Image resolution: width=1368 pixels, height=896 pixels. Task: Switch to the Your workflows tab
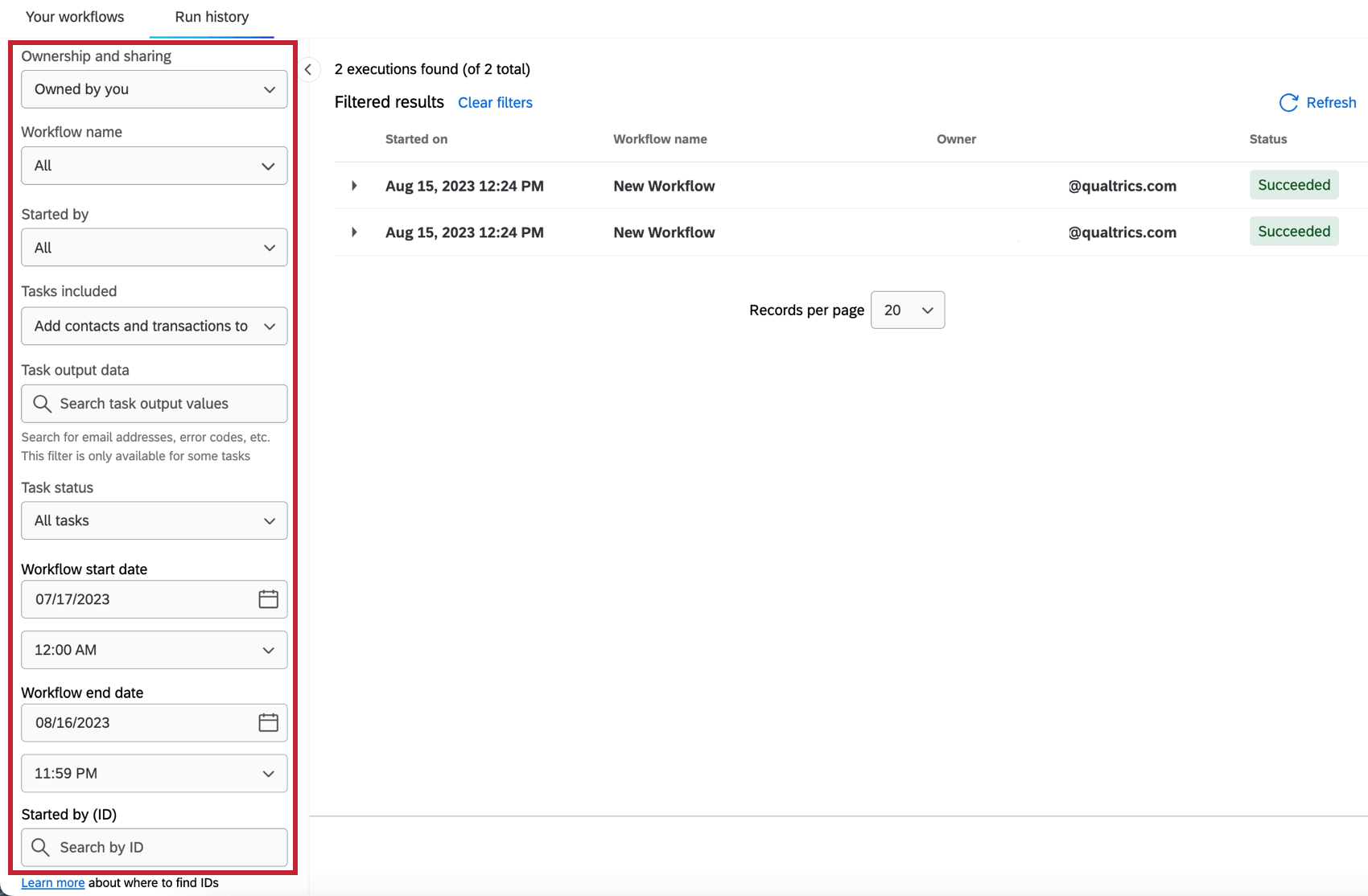tap(75, 16)
